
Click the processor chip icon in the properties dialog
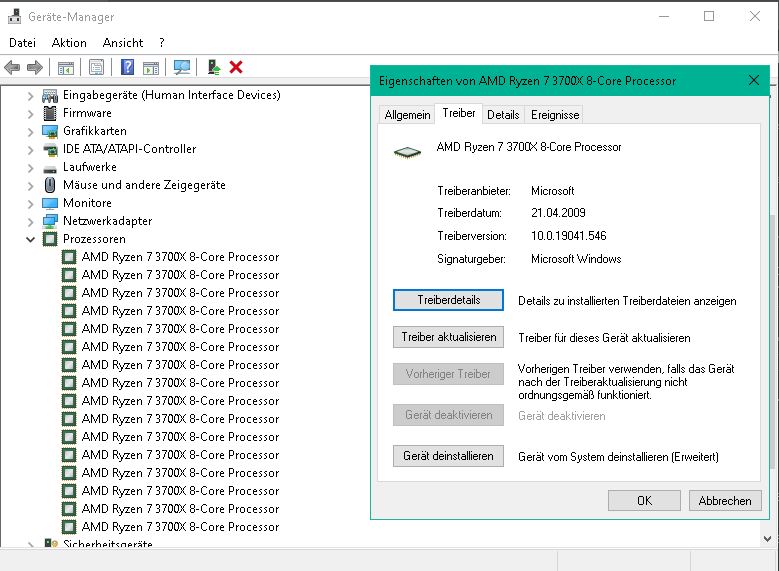tap(407, 152)
